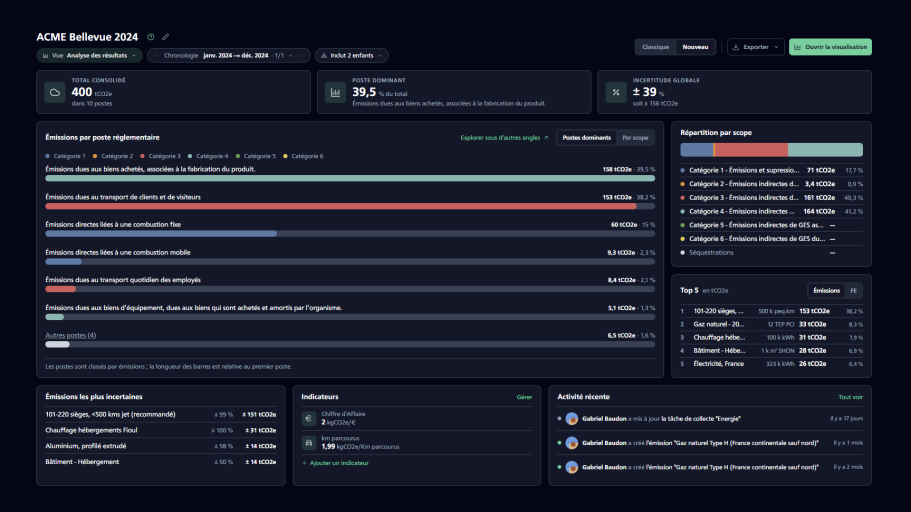Click blue segment of scope distribution bar

click(697, 150)
